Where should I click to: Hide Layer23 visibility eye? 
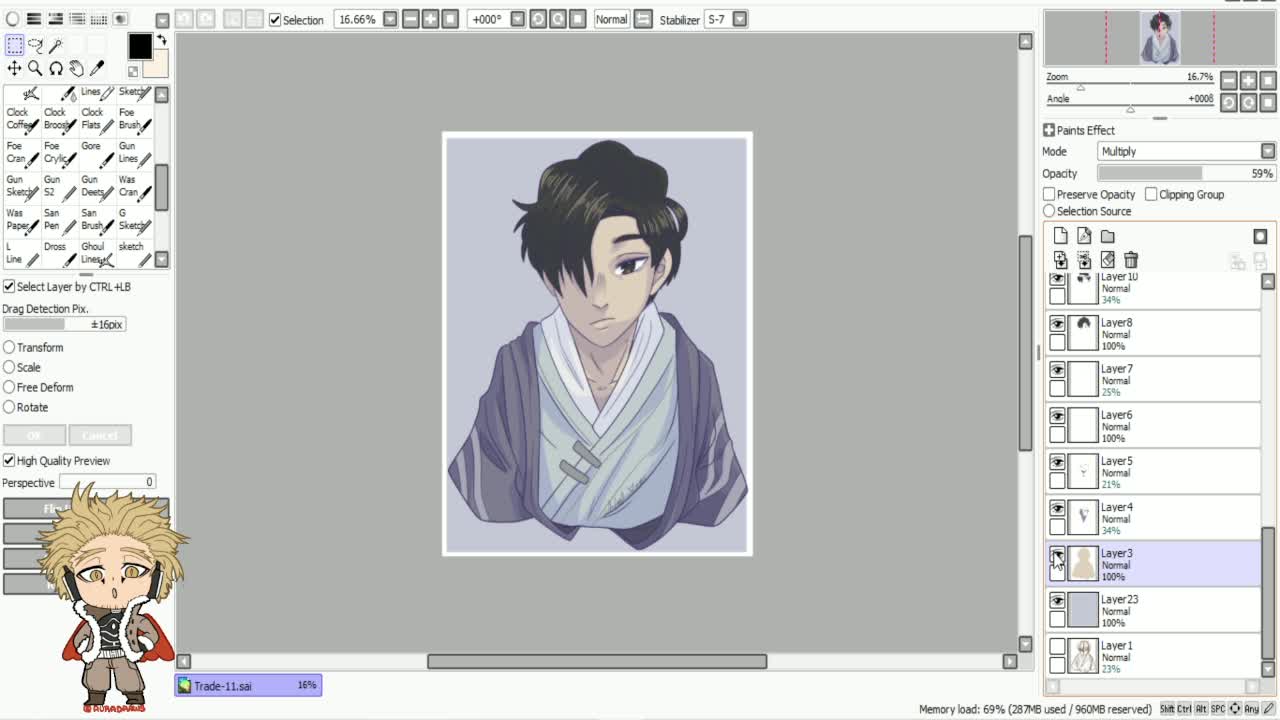(x=1057, y=601)
